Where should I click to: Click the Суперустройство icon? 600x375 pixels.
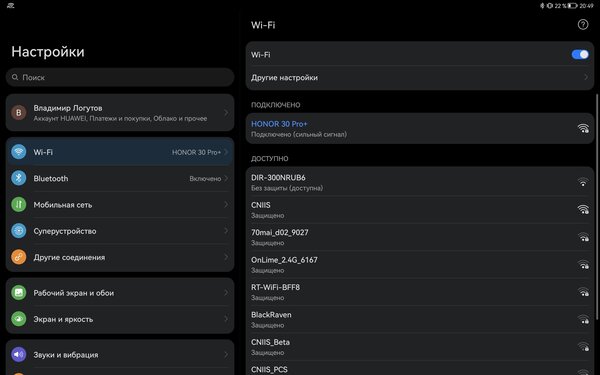(18, 231)
